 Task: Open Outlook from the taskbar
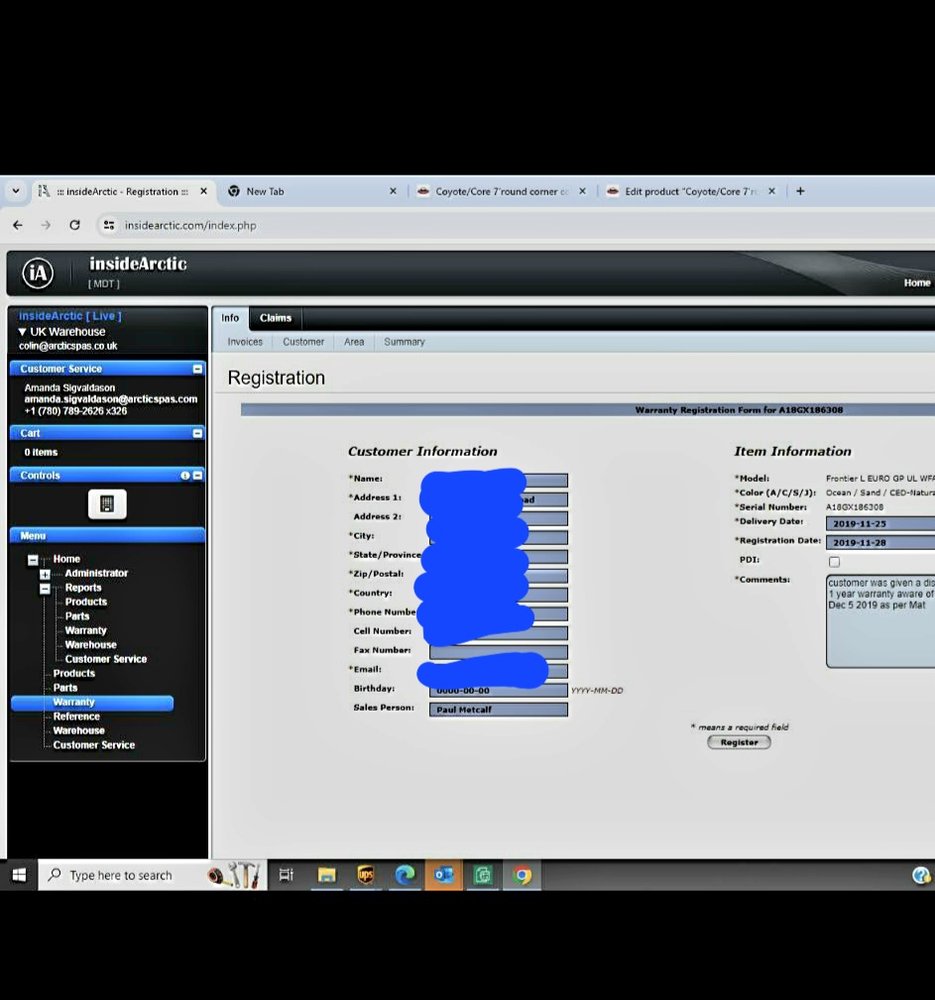(x=443, y=875)
